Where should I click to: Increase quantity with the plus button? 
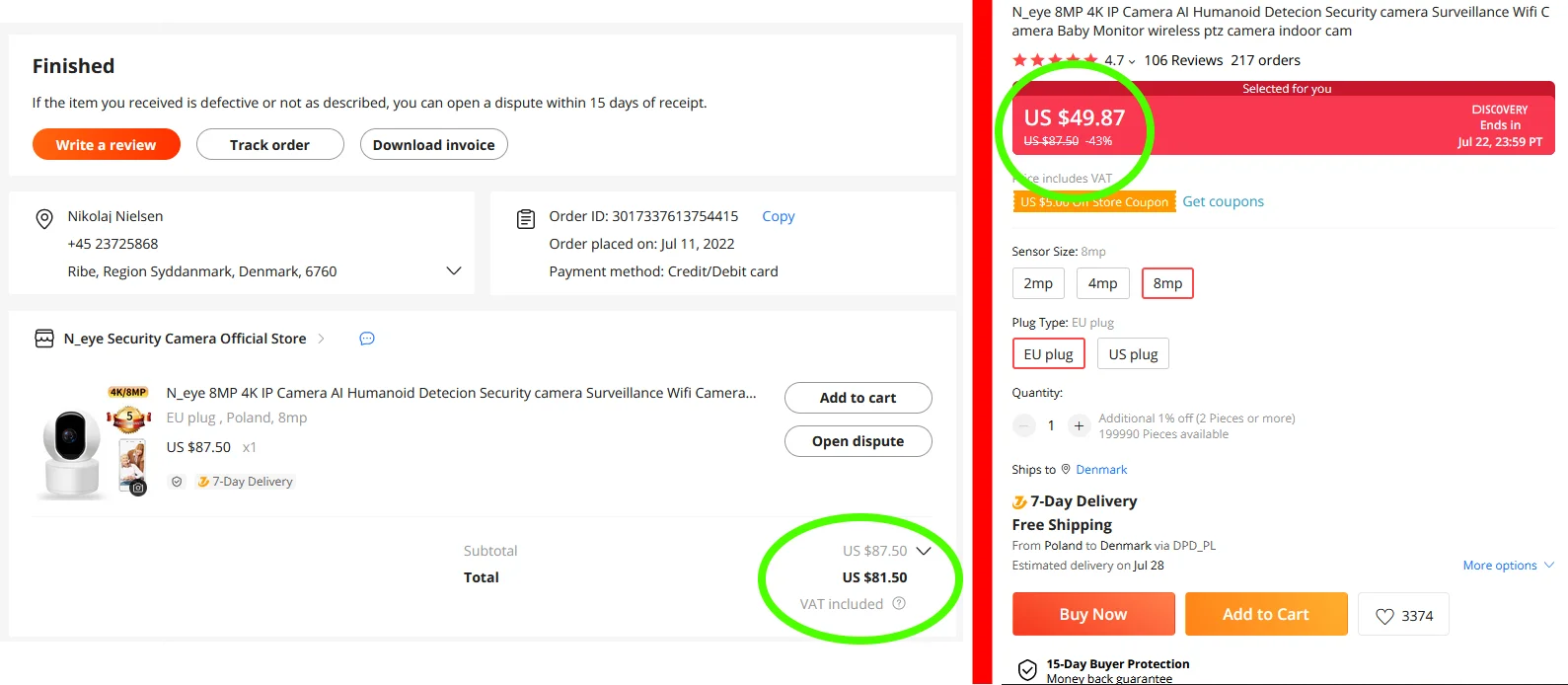[1079, 425]
